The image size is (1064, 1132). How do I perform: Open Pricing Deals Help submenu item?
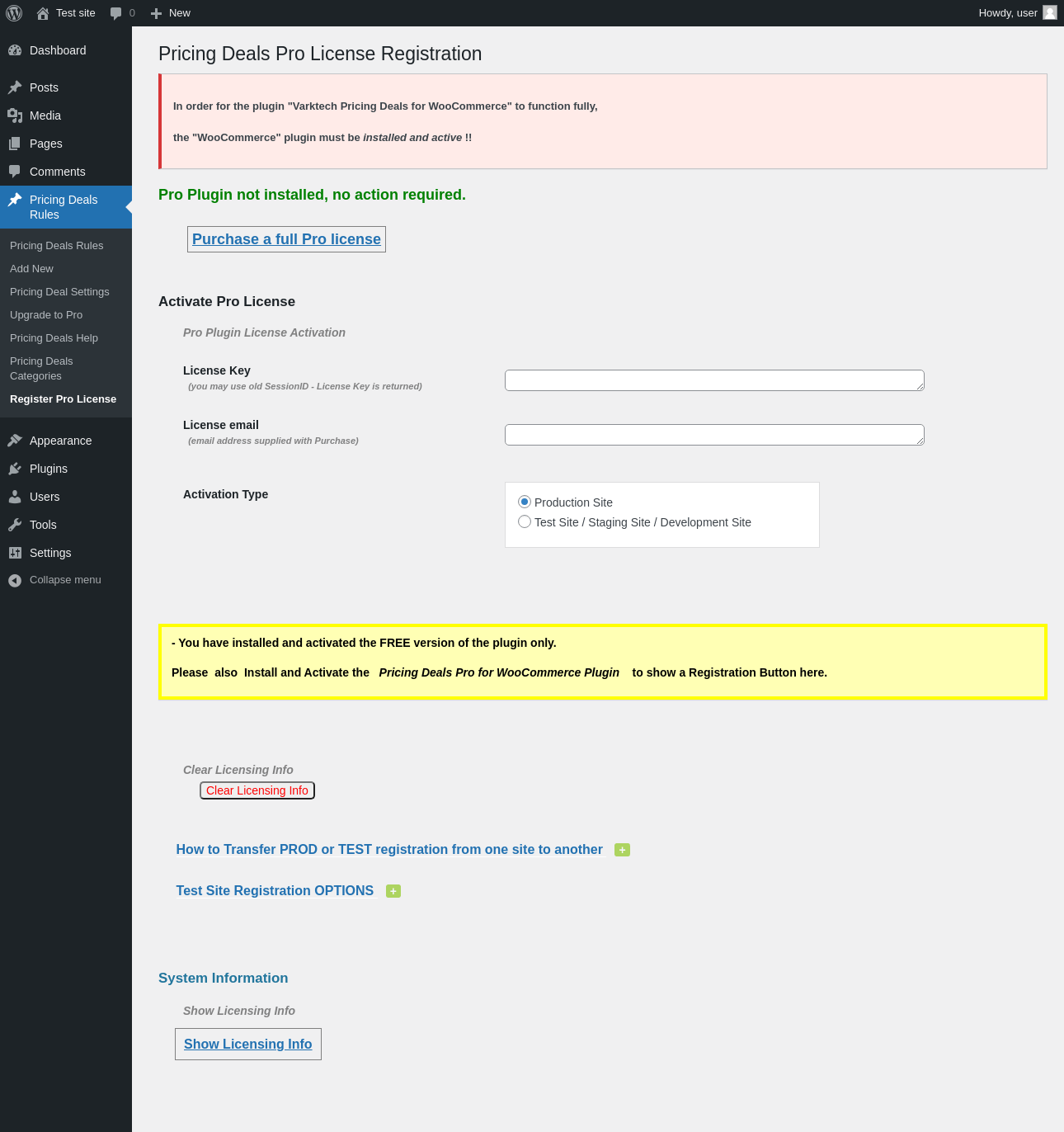[x=54, y=338]
